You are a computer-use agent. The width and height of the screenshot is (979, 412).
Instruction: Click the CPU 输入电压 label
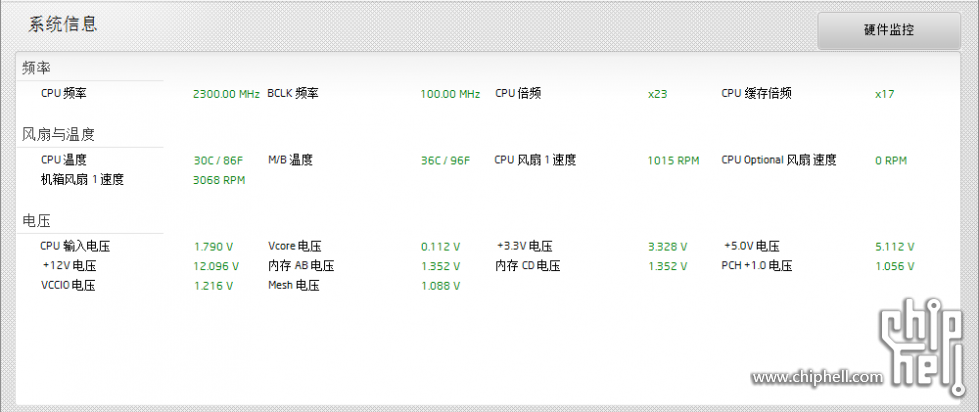(75, 246)
